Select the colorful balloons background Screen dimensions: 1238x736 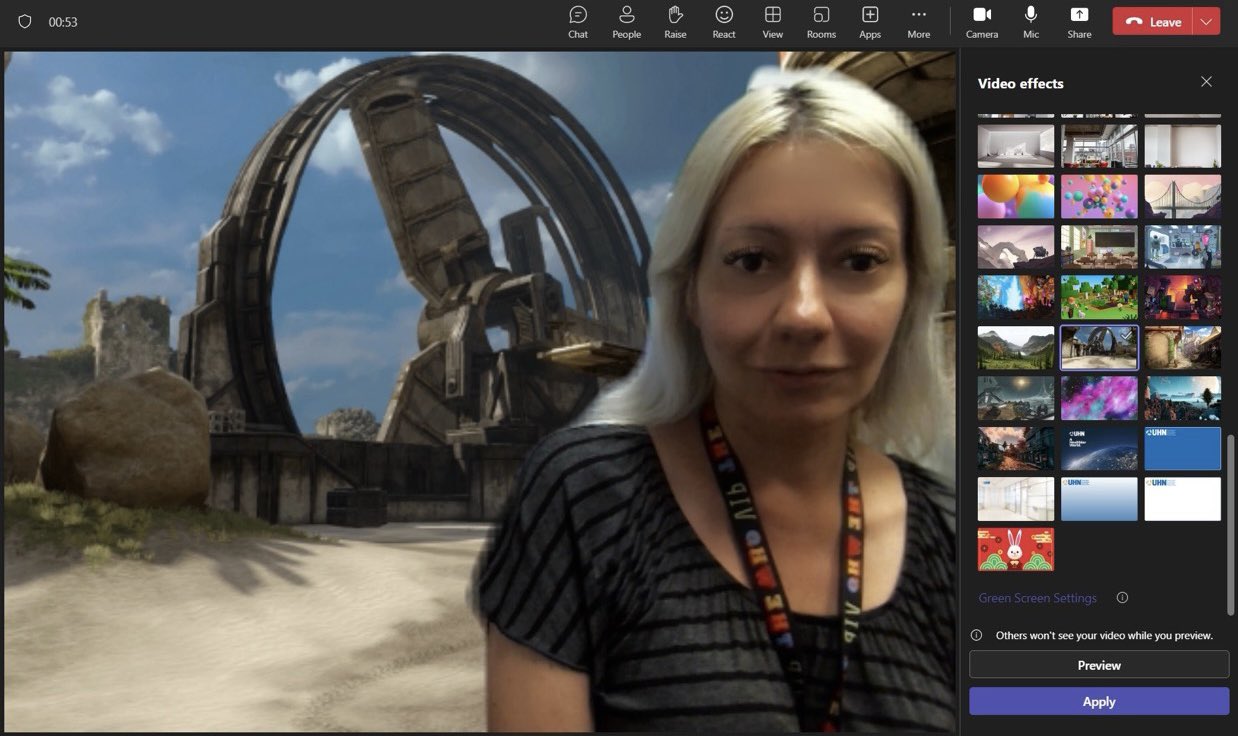[x=1016, y=196]
